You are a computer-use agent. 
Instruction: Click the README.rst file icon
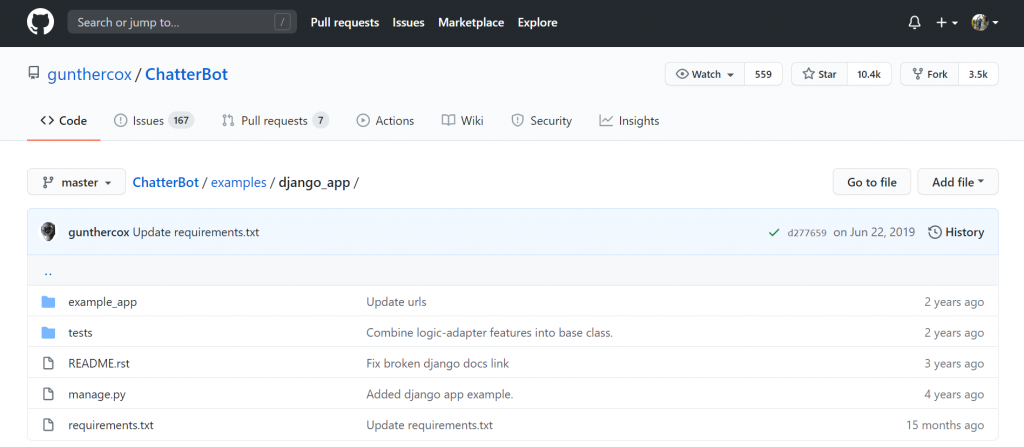[x=48, y=363]
